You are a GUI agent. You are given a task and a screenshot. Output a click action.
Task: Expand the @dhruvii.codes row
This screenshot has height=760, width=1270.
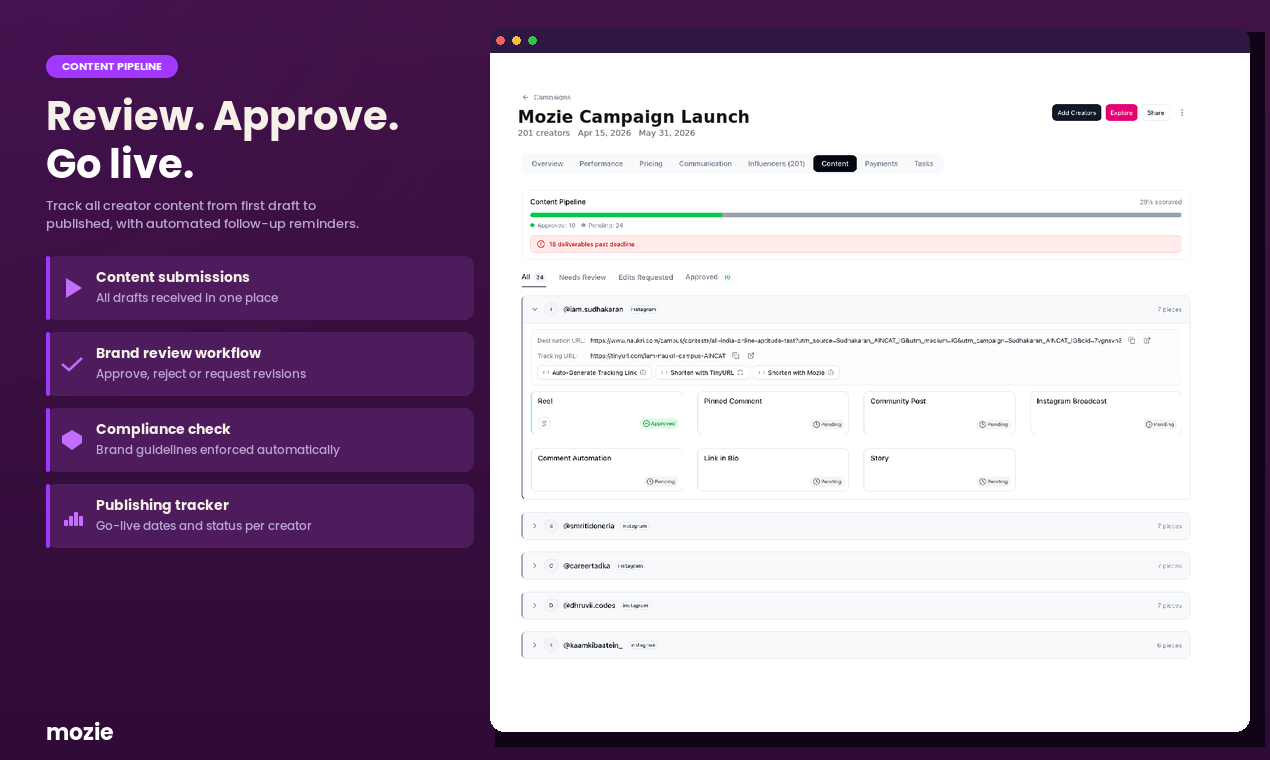pyautogui.click(x=535, y=606)
